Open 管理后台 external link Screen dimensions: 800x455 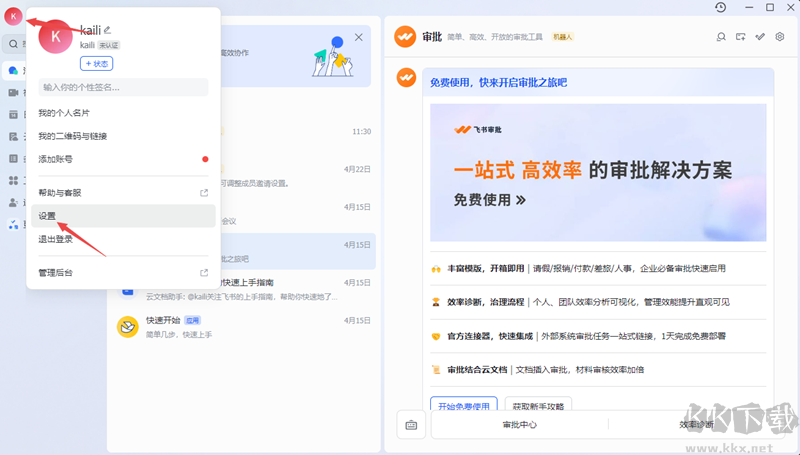[x=55, y=272]
